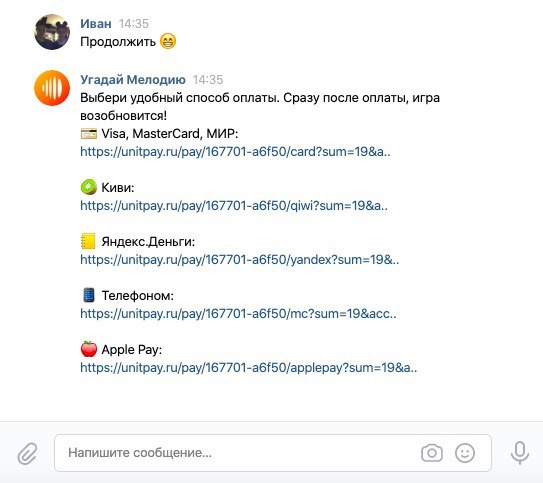Open the camera photo icon

pos(432,453)
